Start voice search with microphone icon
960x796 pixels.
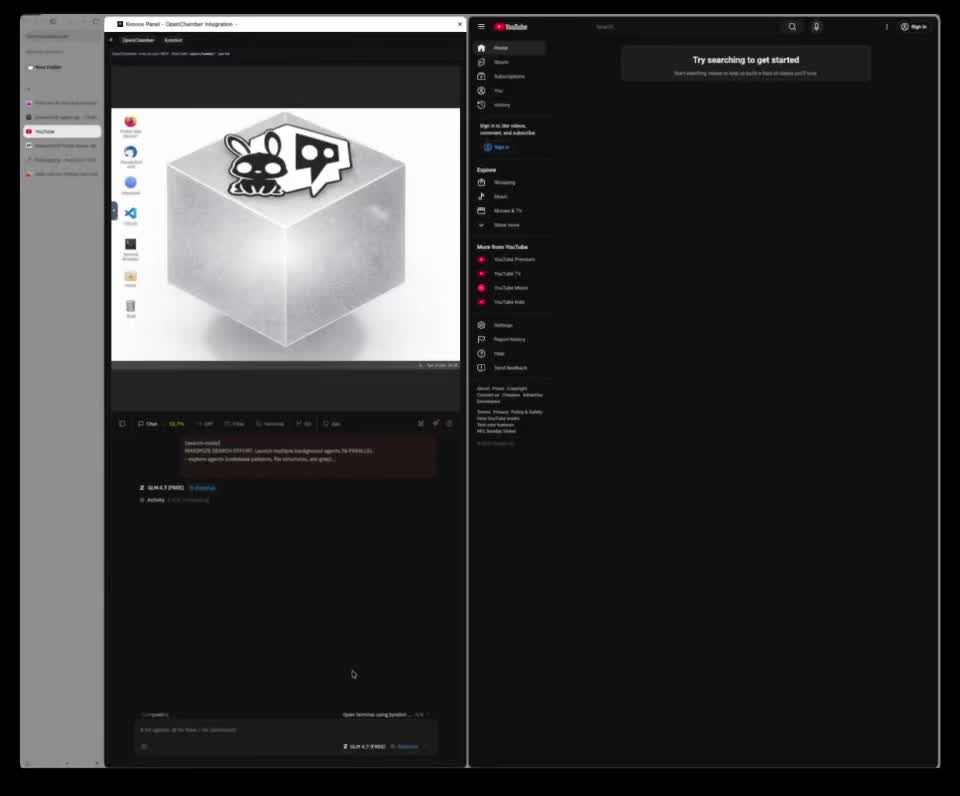click(x=816, y=27)
